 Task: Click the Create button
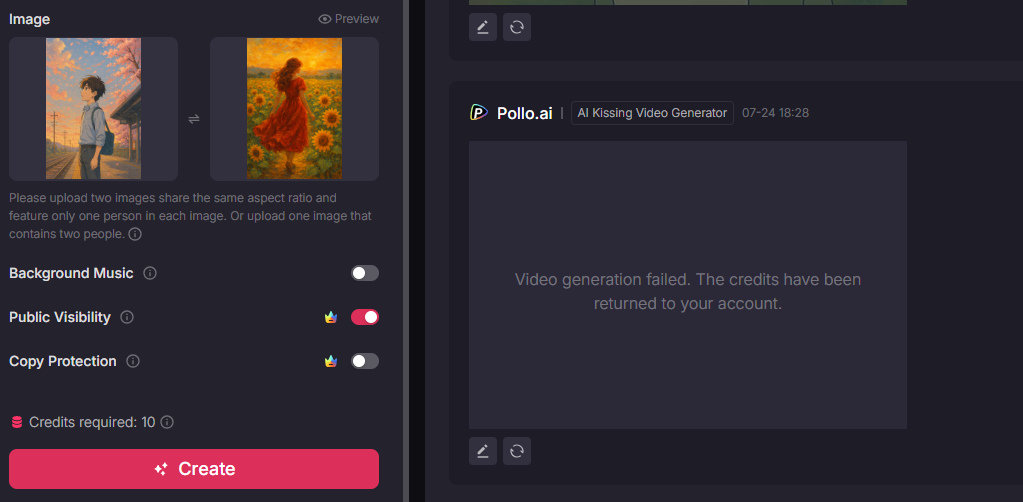194,469
